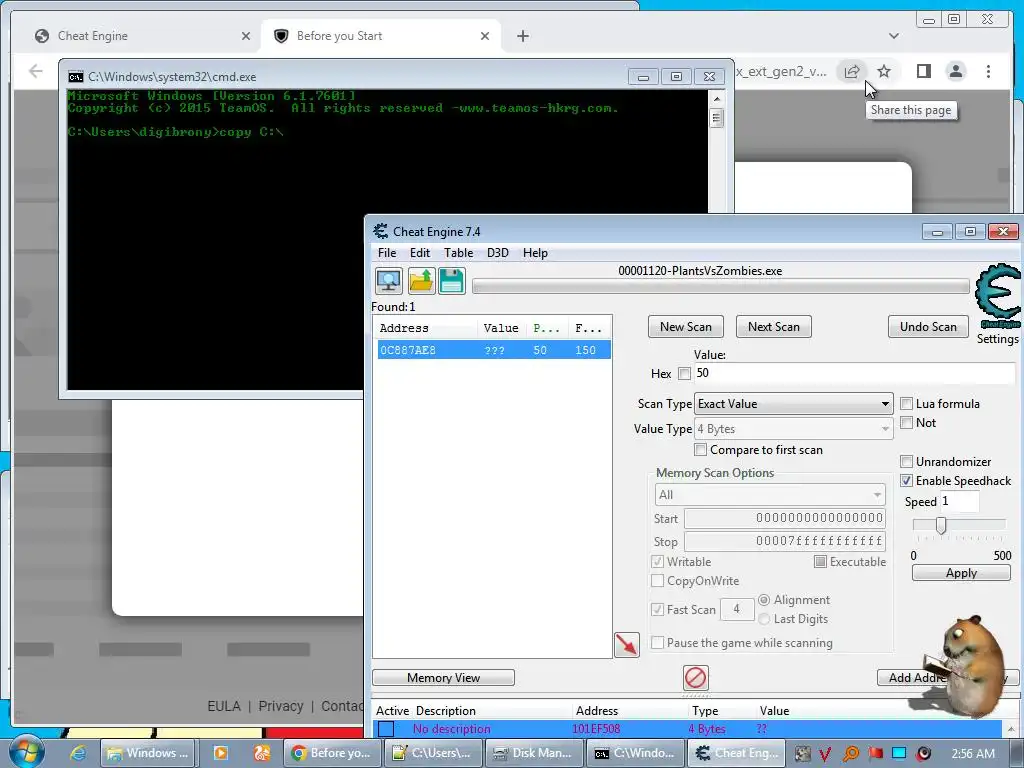Open the File menu in Cheat Engine
This screenshot has width=1024, height=768.
coord(387,253)
